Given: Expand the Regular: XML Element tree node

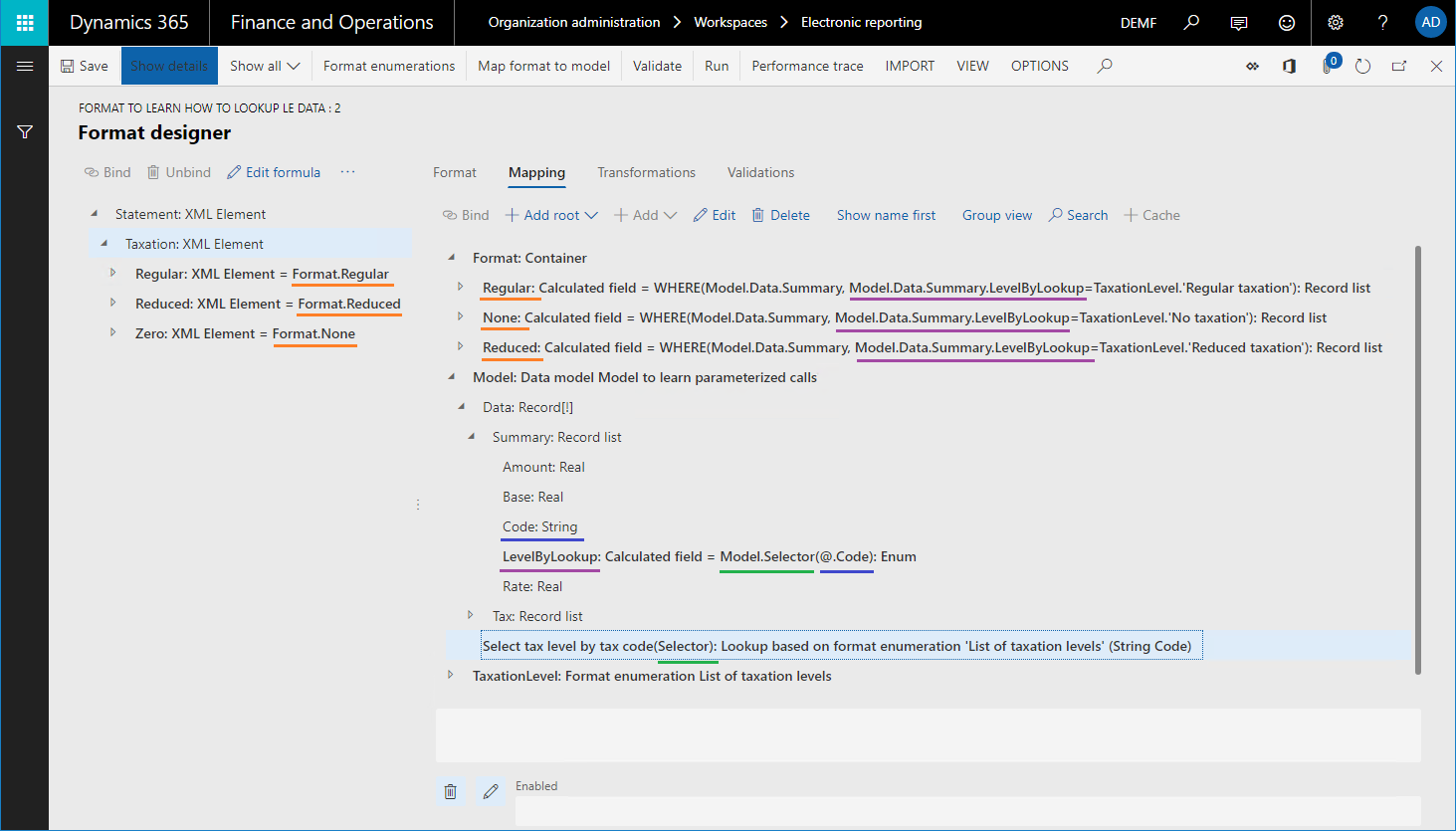Looking at the screenshot, I should (x=112, y=274).
